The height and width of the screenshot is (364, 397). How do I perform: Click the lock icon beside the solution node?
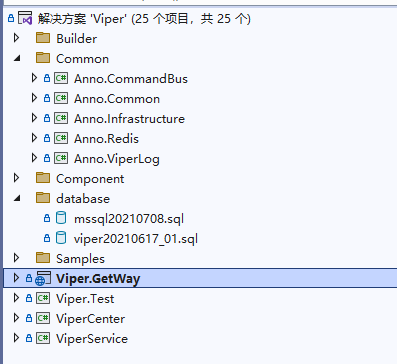pyautogui.click(x=11, y=18)
